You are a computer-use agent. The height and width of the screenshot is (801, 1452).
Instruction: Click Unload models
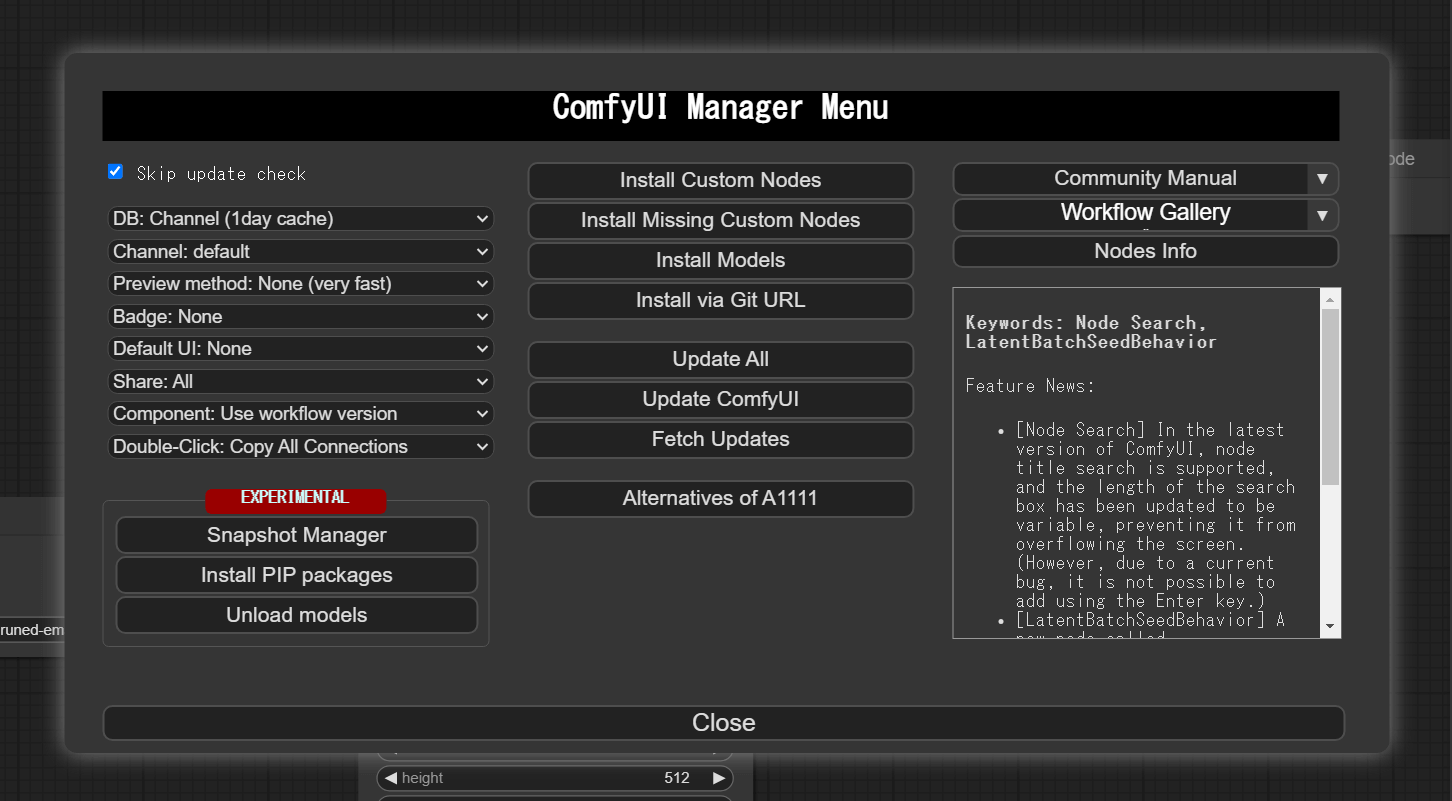click(296, 615)
